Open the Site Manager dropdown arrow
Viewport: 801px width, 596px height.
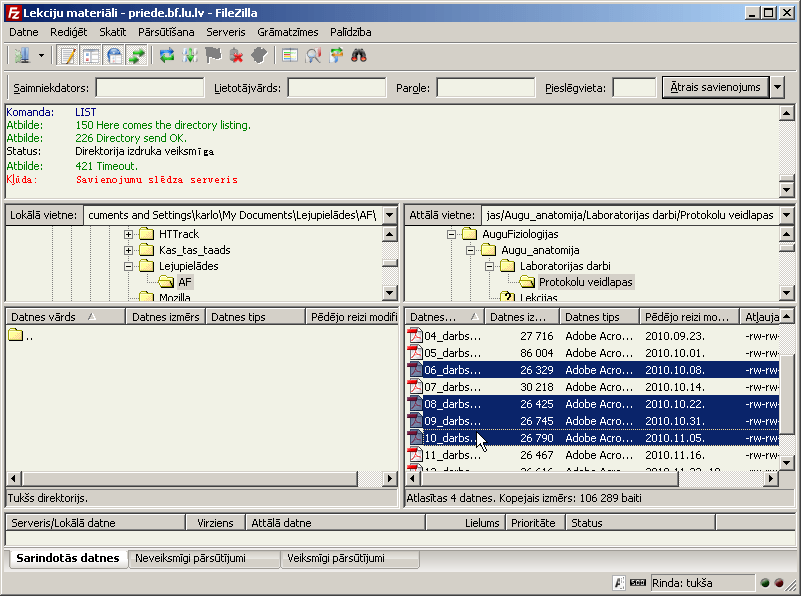pos(41,55)
